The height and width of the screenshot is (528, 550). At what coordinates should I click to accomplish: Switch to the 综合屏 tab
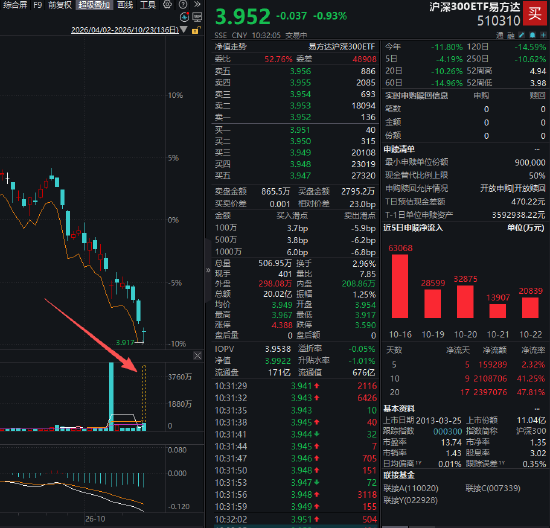pyautogui.click(x=15, y=5)
